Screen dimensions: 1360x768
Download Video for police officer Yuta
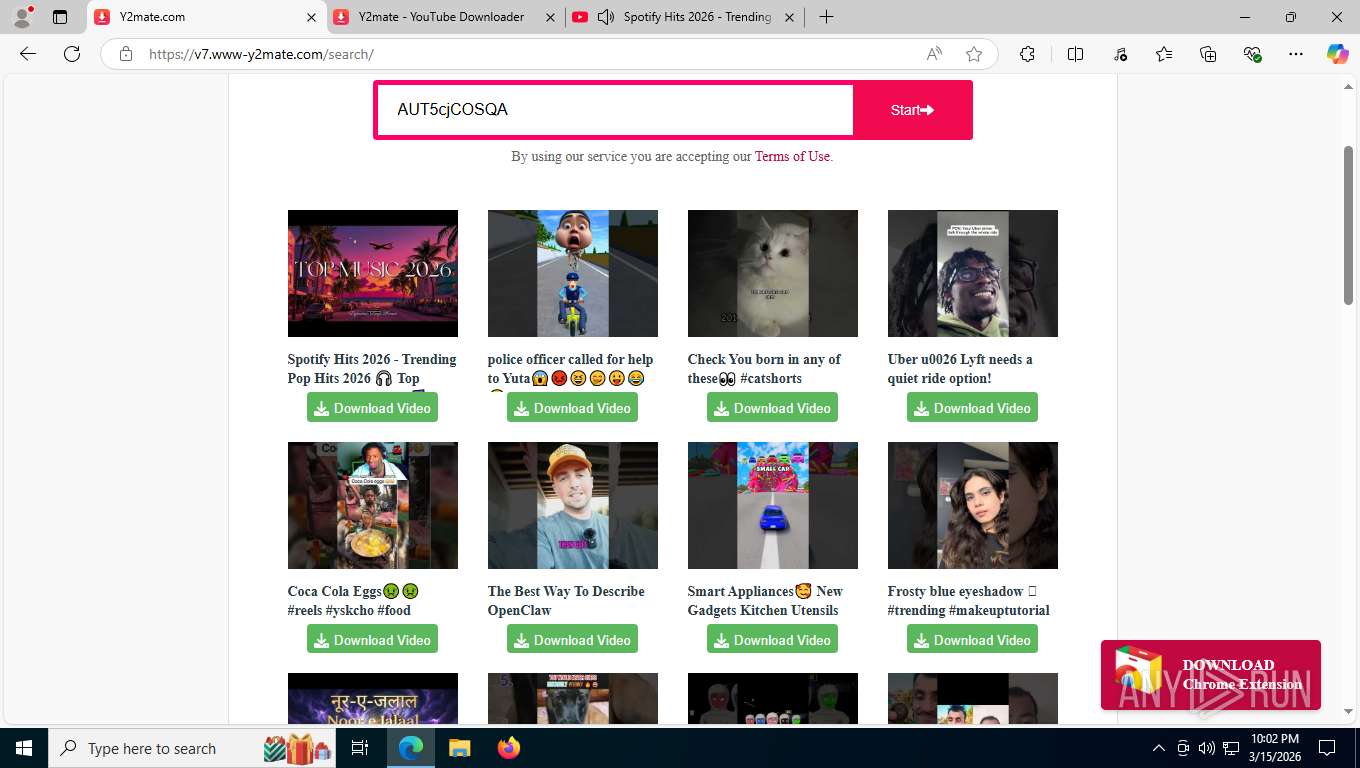click(x=572, y=408)
